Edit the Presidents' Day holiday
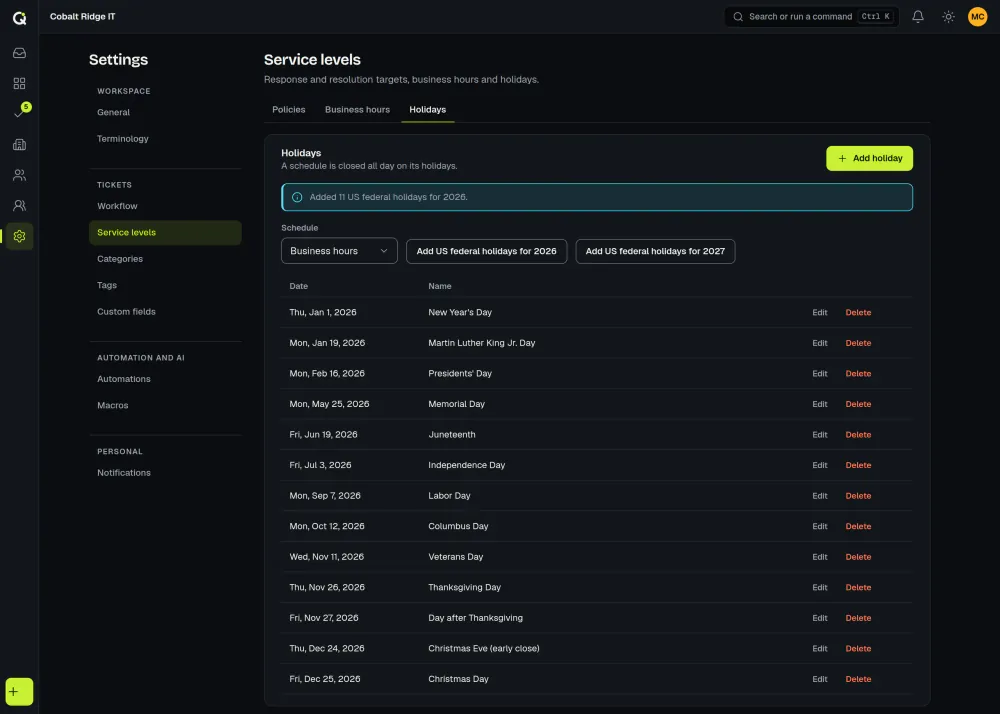Viewport: 1000px width, 714px height. (820, 374)
